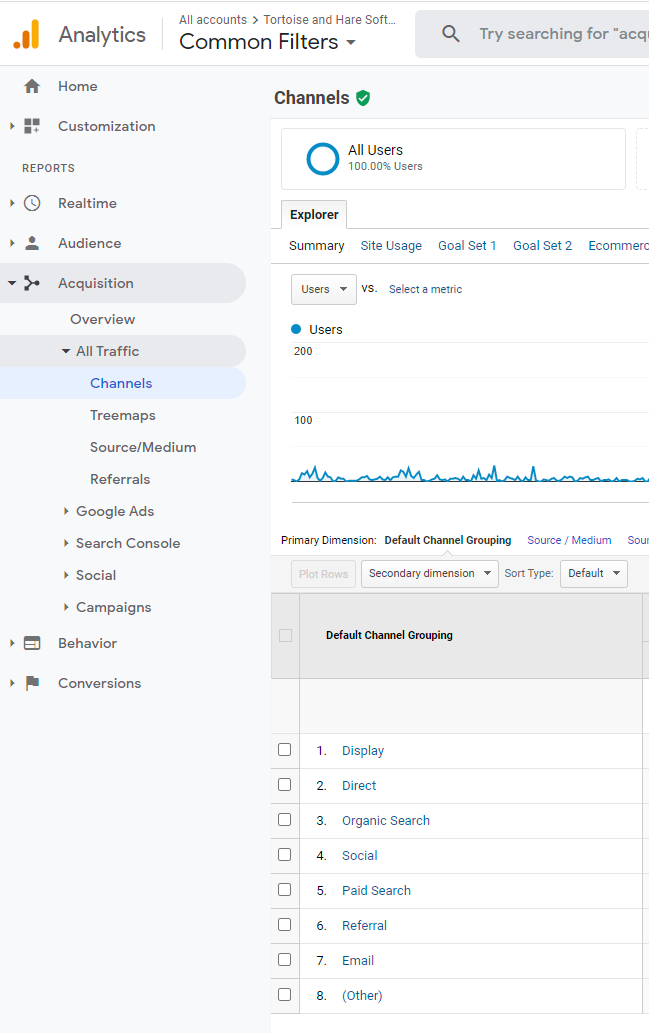Switch to the Site Usage tab

pos(391,246)
